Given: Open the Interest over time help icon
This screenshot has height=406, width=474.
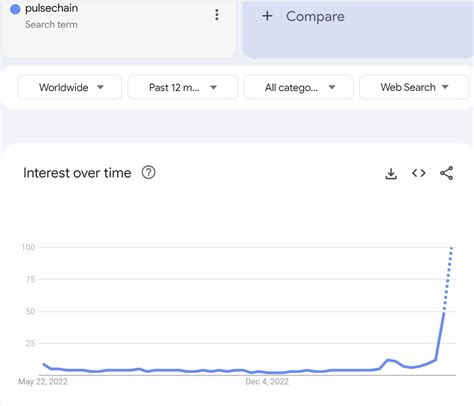Looking at the screenshot, I should [x=148, y=173].
